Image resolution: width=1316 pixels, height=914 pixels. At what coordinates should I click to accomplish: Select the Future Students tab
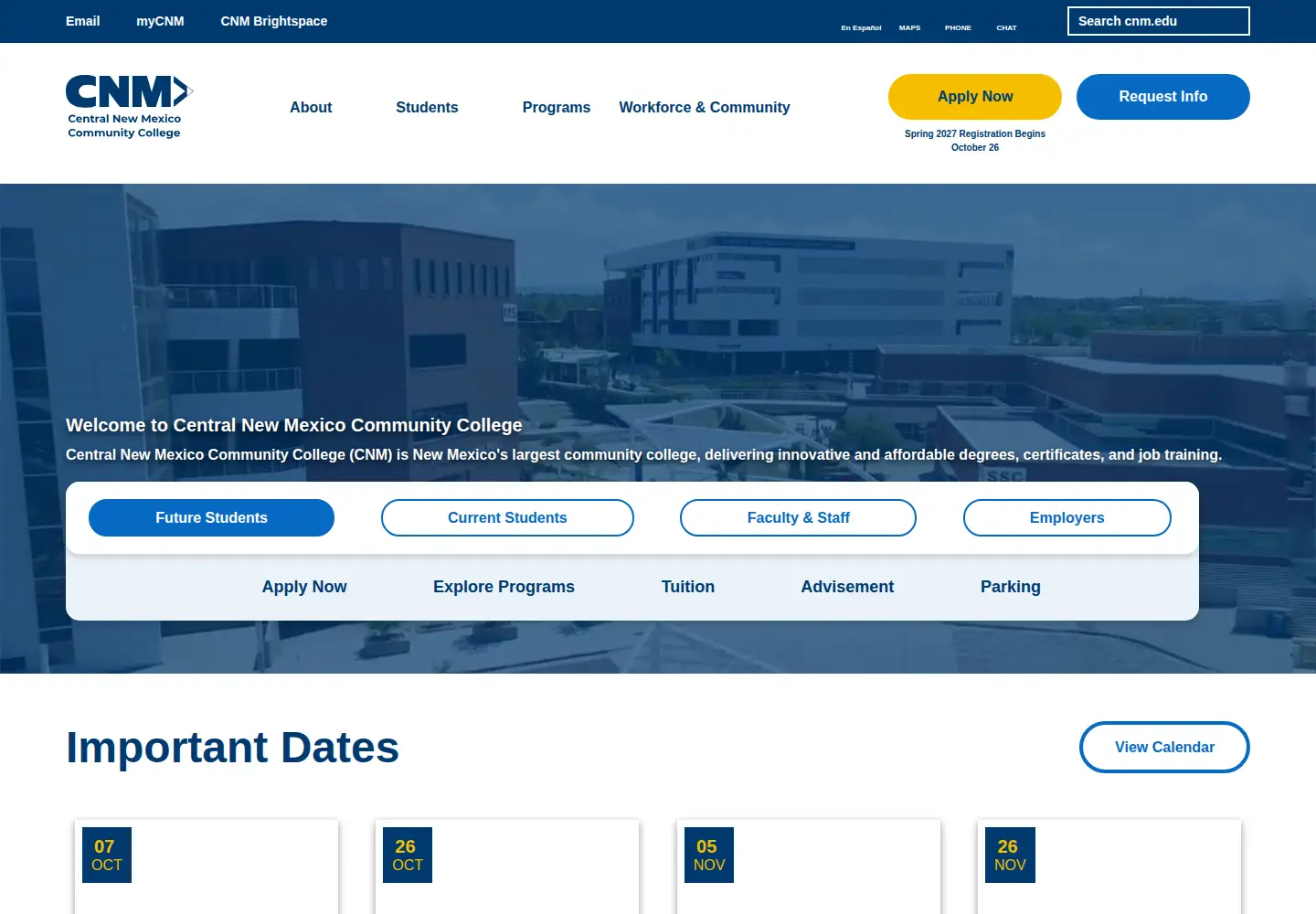[211, 517]
